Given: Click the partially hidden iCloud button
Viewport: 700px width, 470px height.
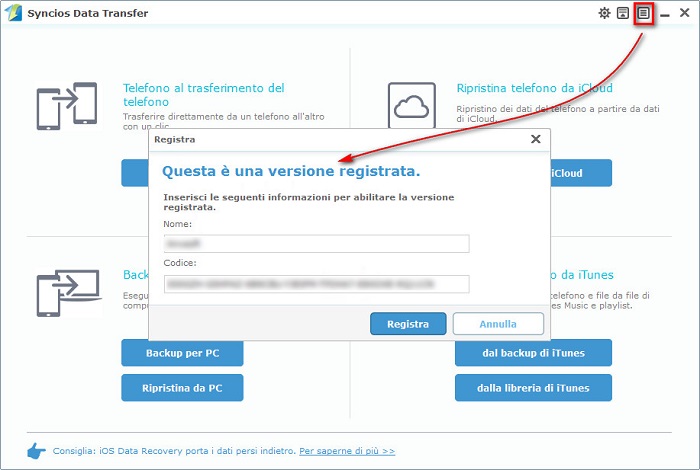Looking at the screenshot, I should (581, 173).
